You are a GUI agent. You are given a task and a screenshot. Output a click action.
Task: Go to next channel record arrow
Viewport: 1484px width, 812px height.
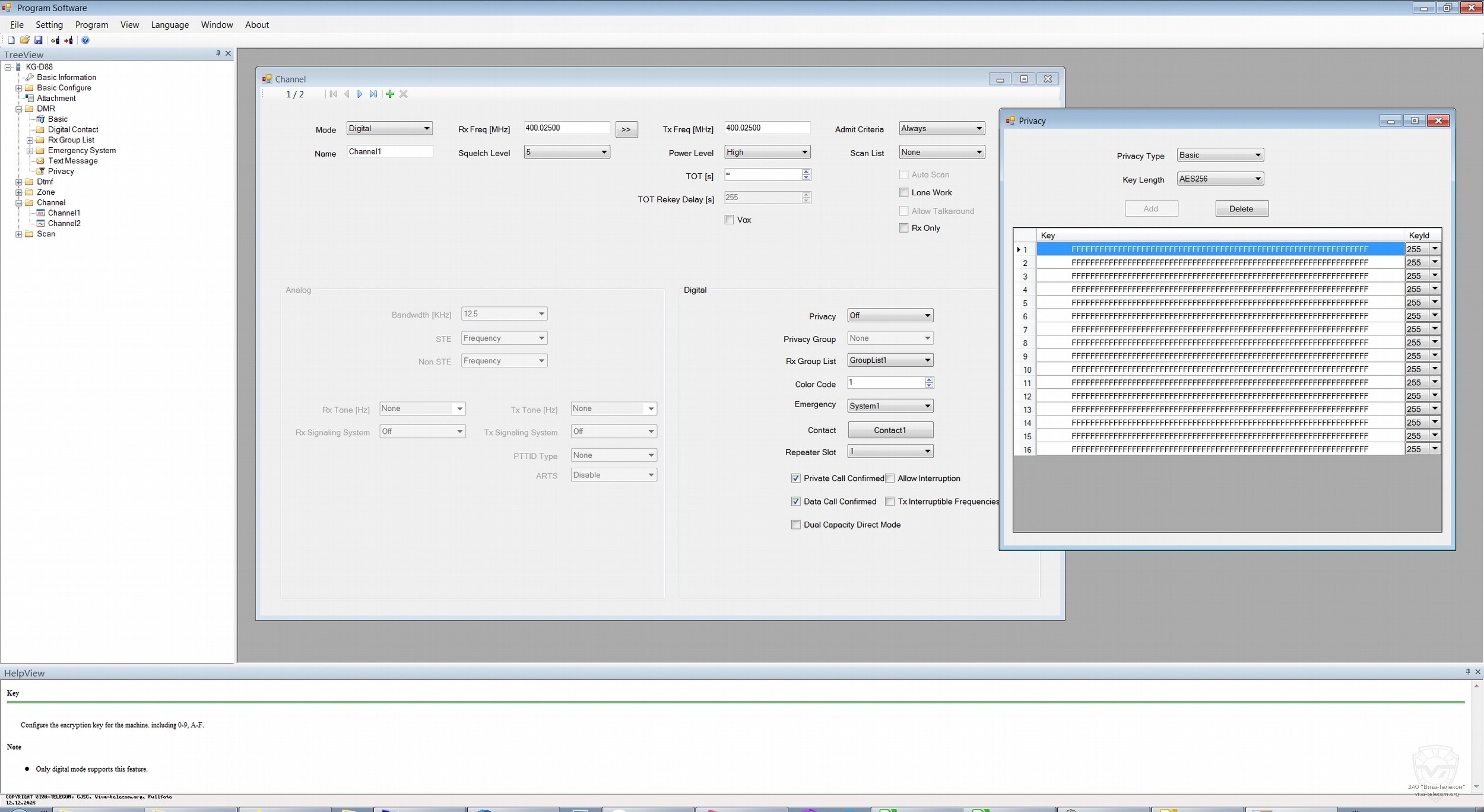360,94
